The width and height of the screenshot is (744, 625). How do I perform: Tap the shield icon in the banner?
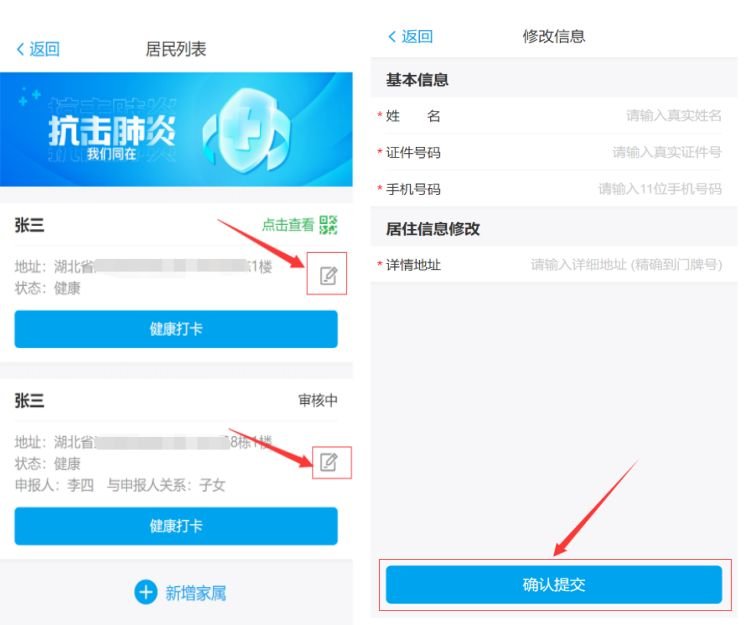[x=247, y=129]
